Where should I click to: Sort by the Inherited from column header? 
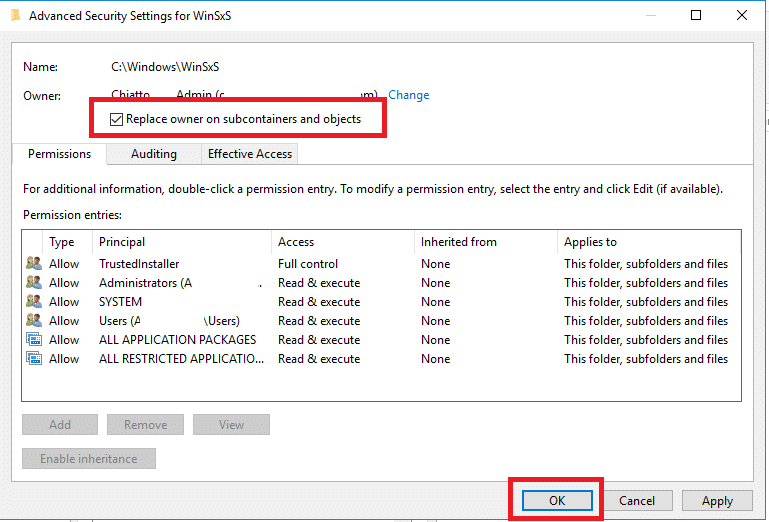click(486, 242)
